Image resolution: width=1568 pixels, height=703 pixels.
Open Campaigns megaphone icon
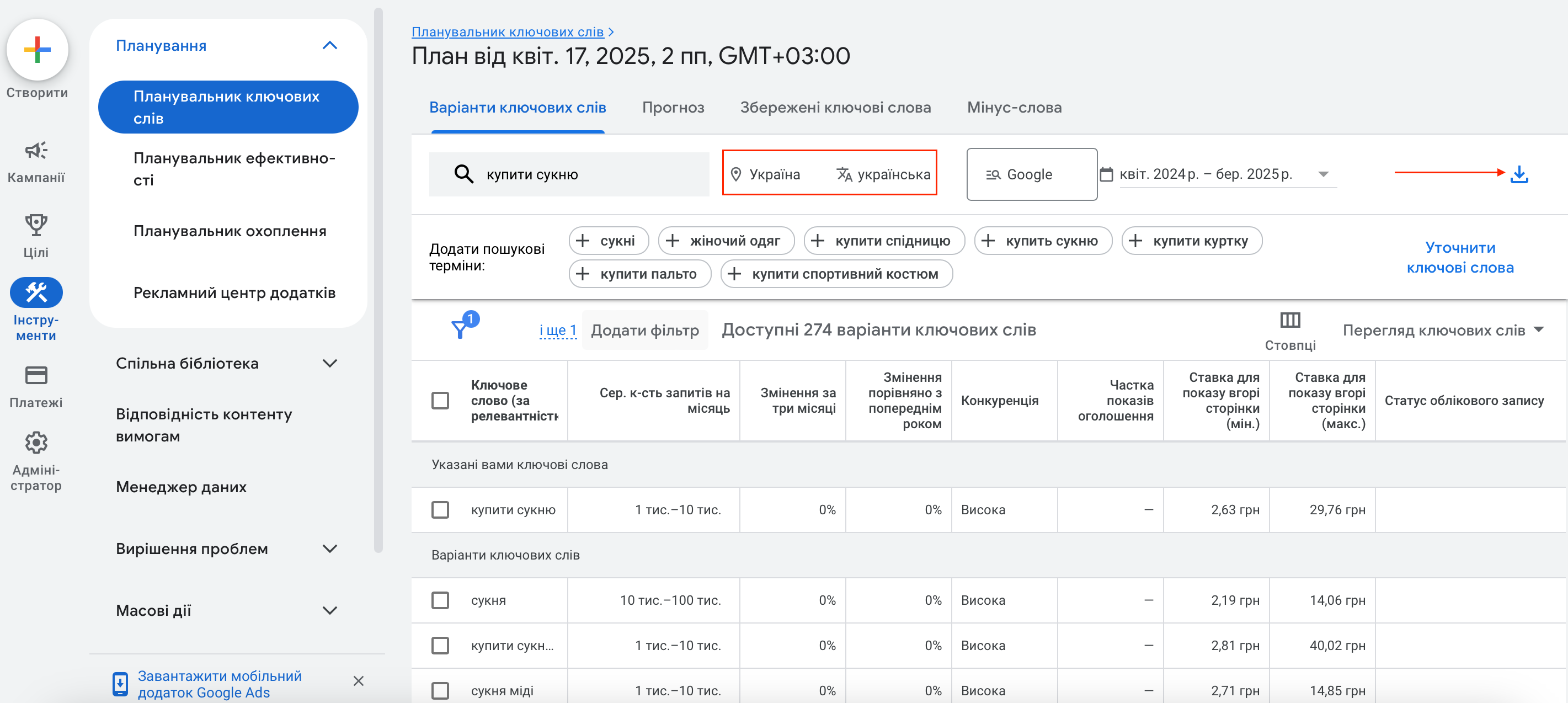tap(36, 150)
